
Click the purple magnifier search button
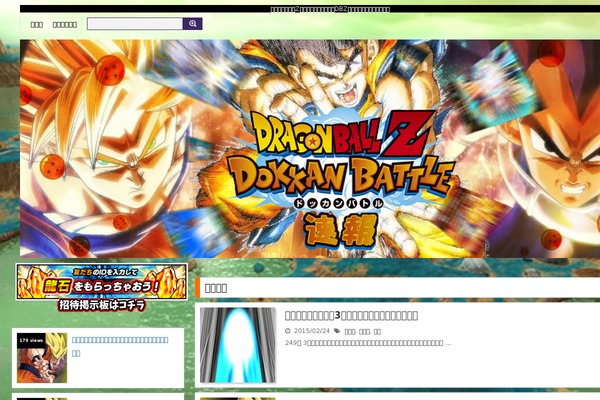pyautogui.click(x=192, y=24)
